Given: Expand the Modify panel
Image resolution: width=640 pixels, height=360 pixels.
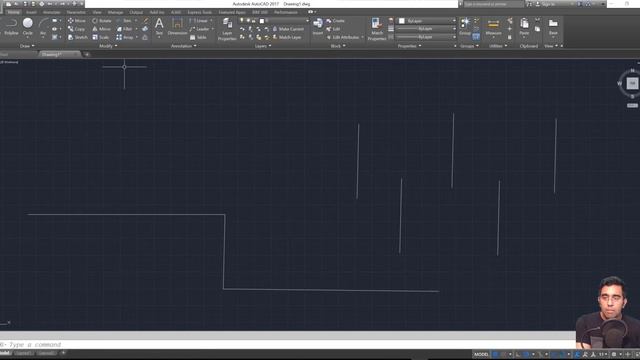Looking at the screenshot, I should (108, 46).
